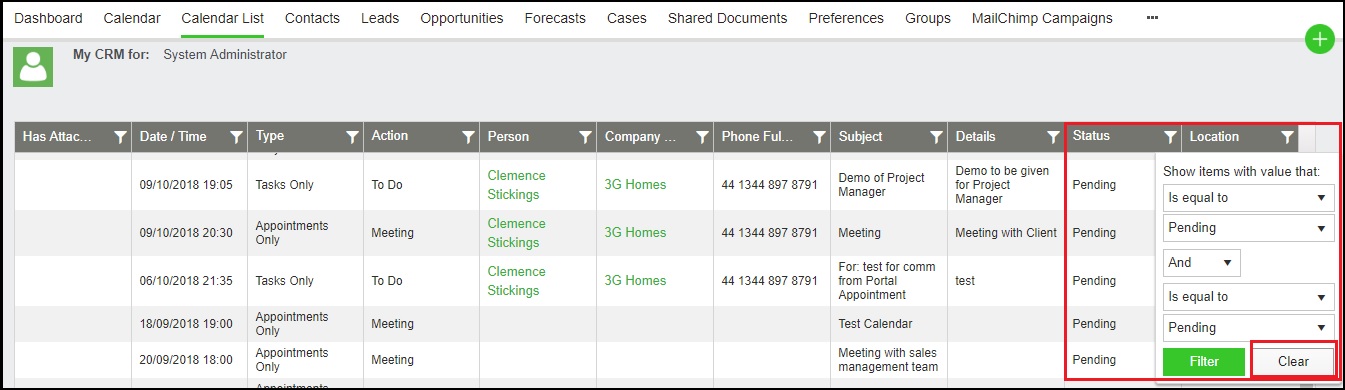Click the green plus add button

pos(1320,40)
